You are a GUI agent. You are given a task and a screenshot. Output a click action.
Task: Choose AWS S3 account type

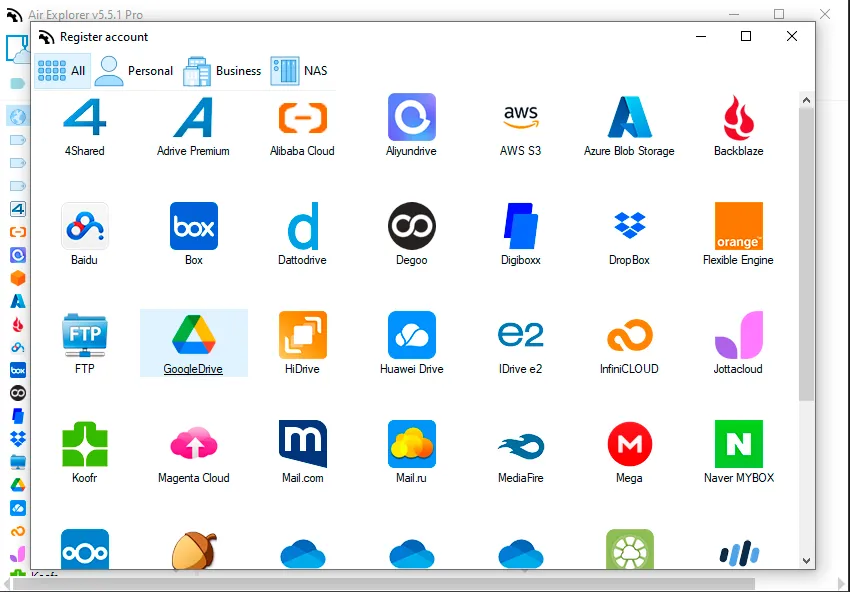click(520, 117)
